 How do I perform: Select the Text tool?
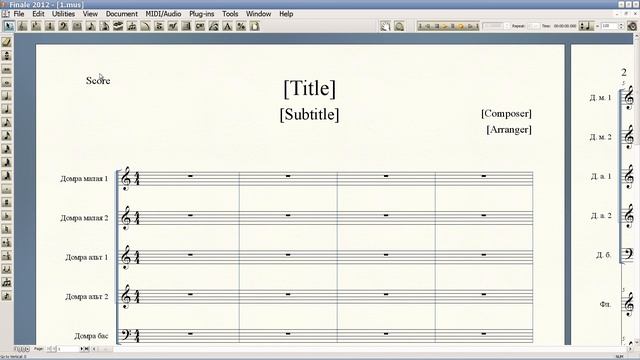coord(227,26)
